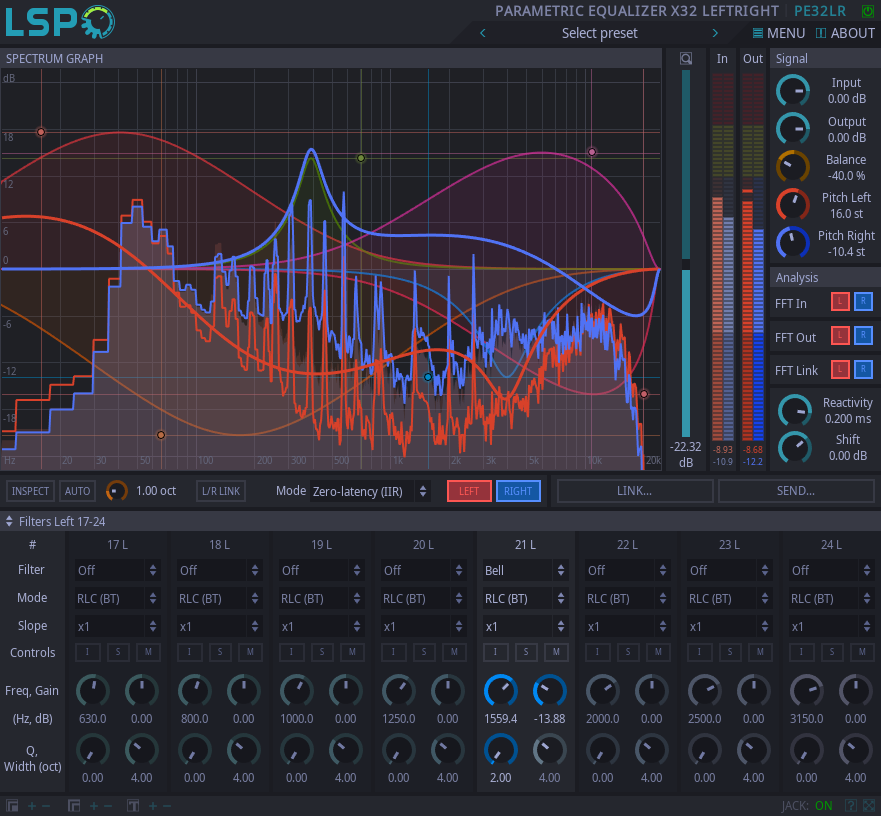This screenshot has height=816, width=881.
Task: Mute filter 21 L with M button
Action: pos(556,652)
